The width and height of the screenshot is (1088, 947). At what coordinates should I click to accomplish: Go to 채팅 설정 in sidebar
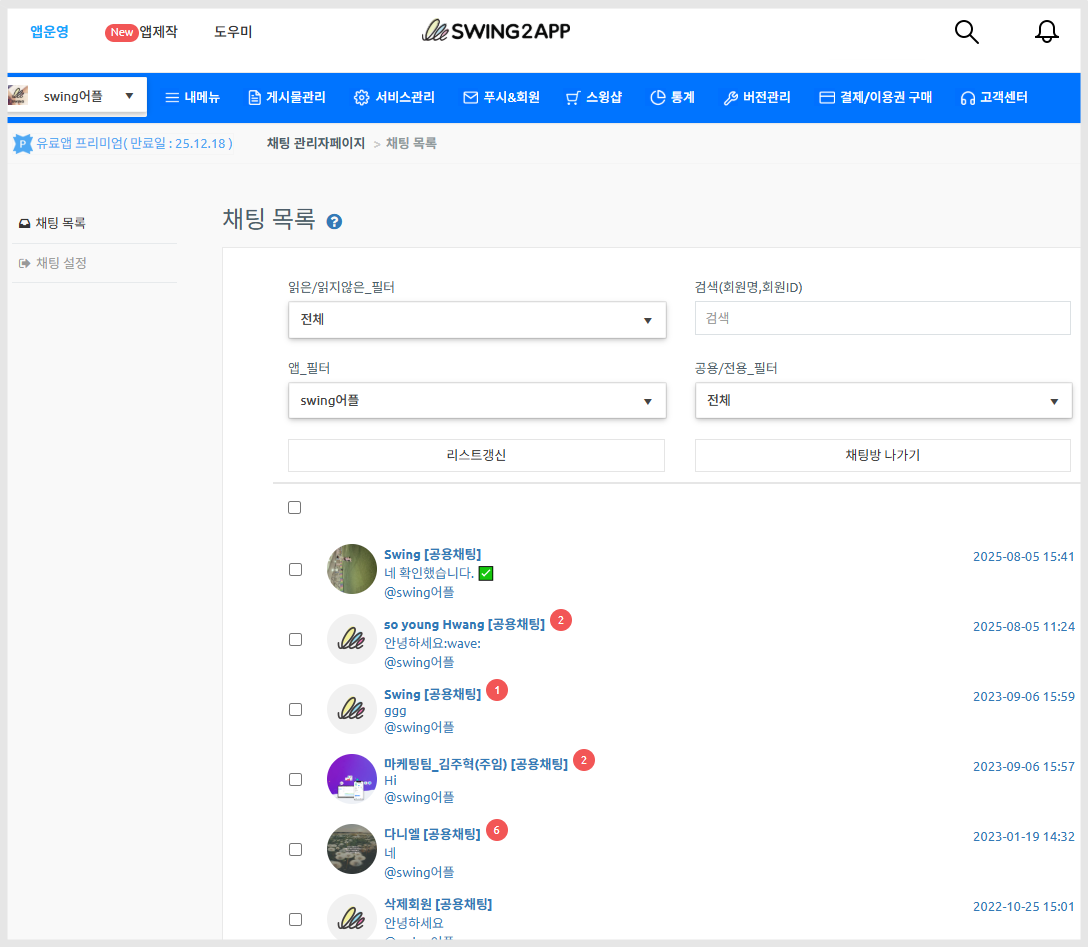[61, 263]
